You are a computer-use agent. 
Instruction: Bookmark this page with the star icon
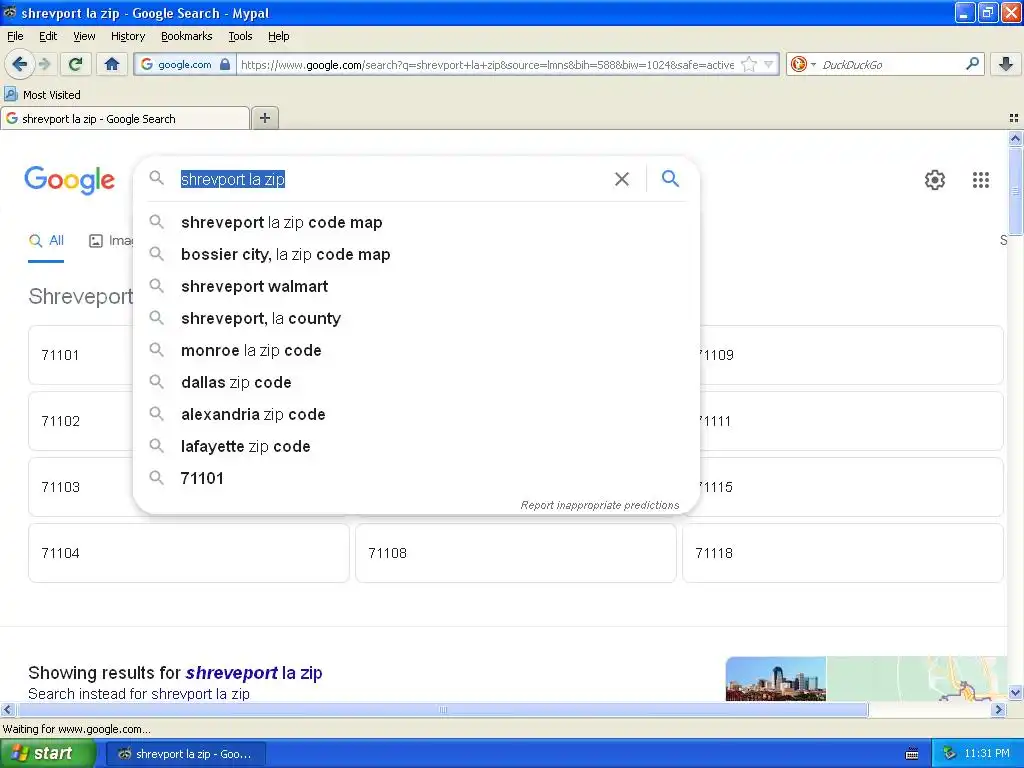coord(749,64)
